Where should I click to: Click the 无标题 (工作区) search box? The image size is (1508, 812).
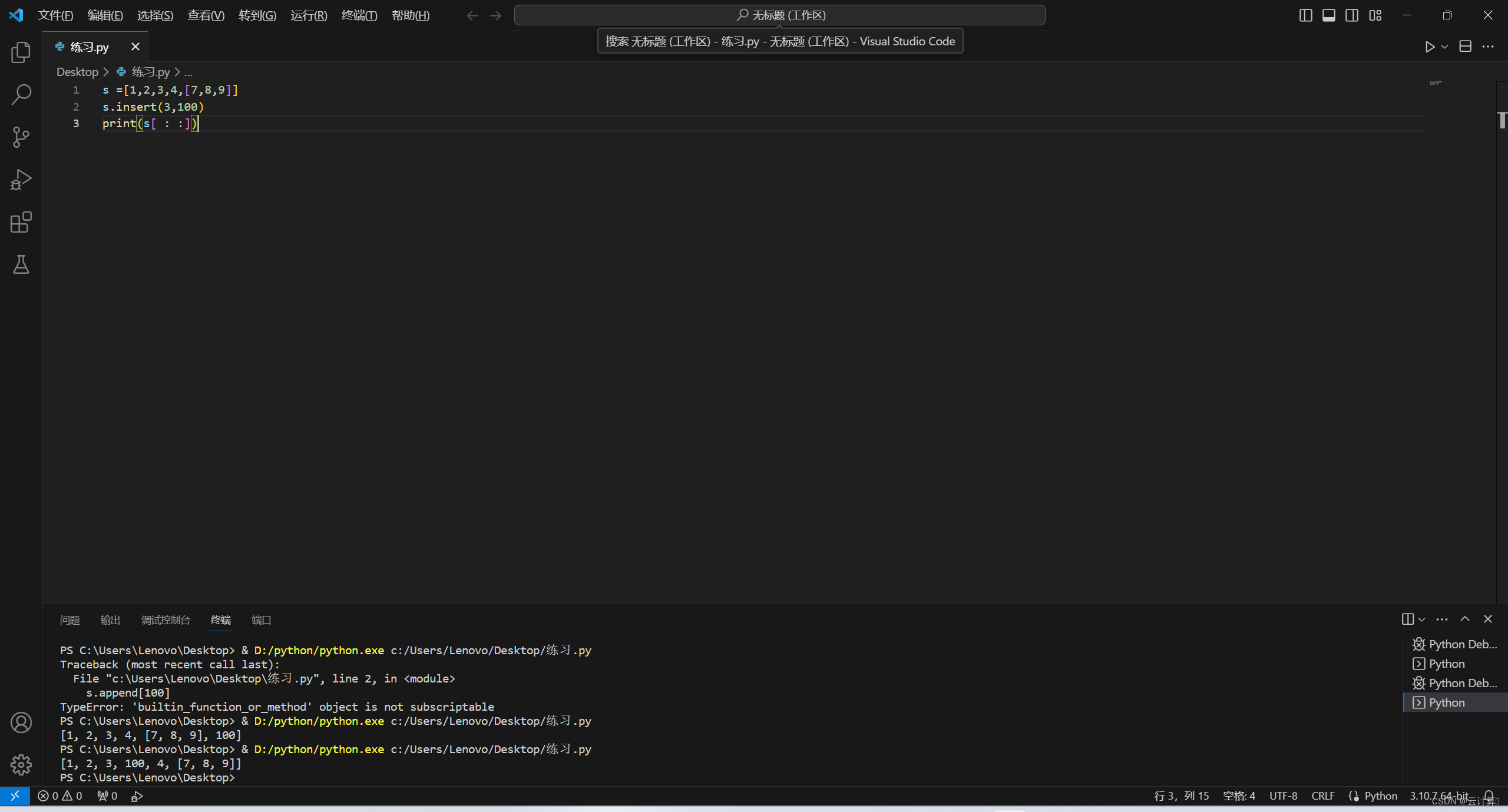[x=779, y=15]
